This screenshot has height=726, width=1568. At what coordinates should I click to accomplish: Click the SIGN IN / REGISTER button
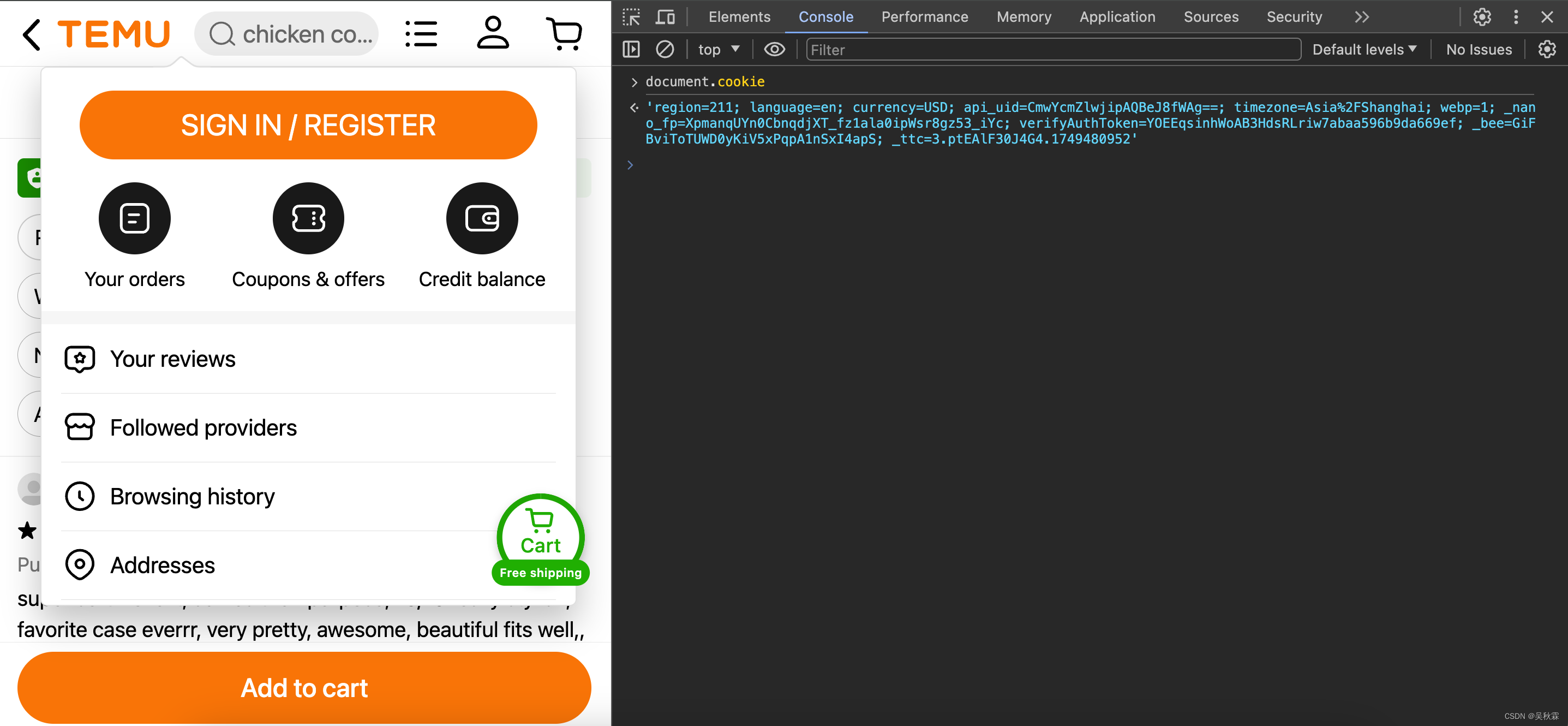[x=308, y=124]
